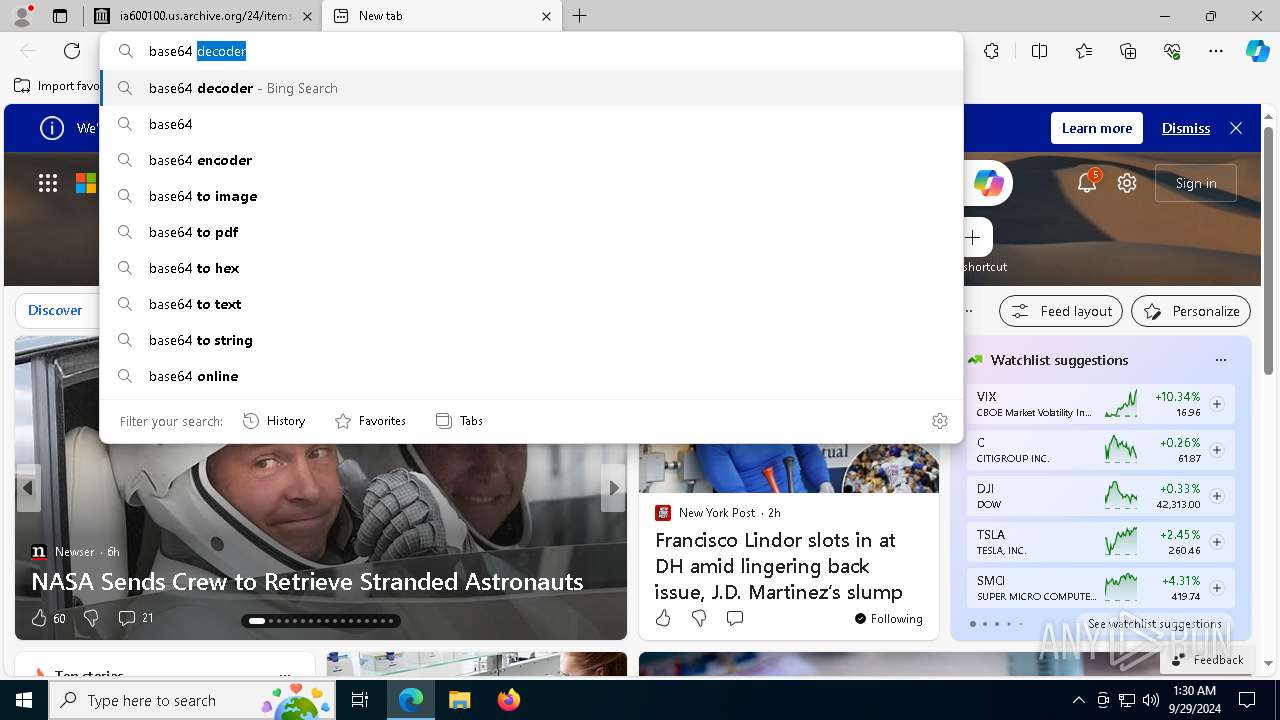Choose 'base64 to string' suggestion
Screen dimensions: 1280x720
point(531,340)
